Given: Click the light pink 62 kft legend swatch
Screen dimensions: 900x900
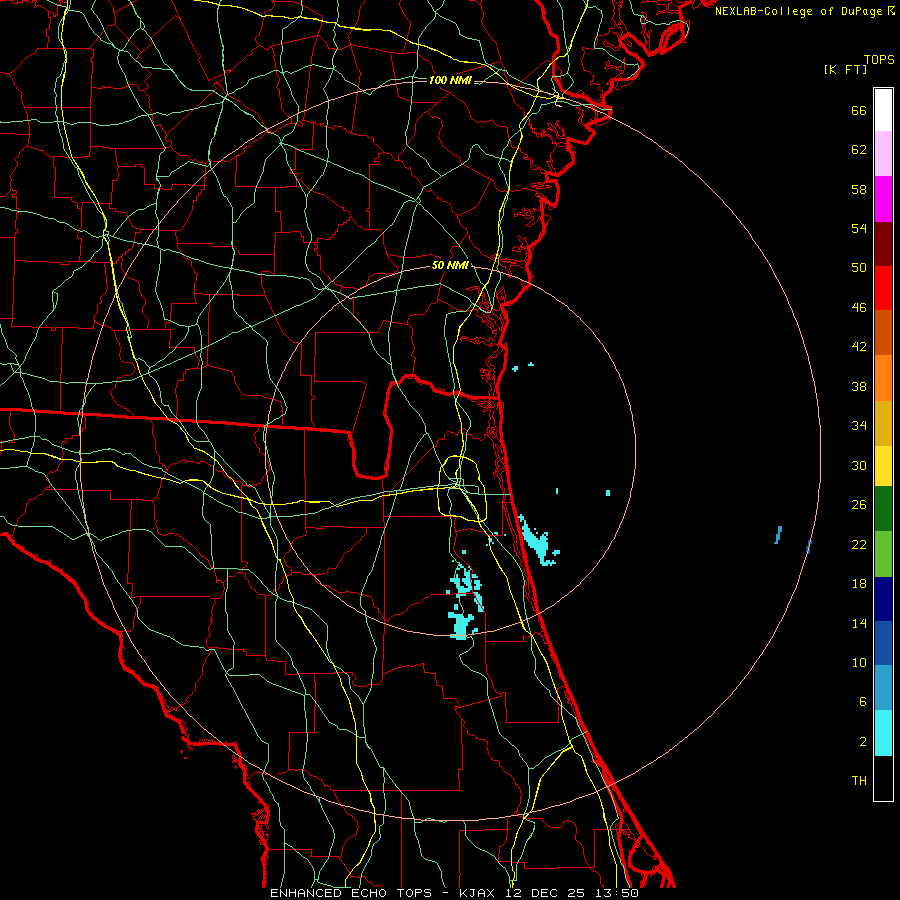Looking at the screenshot, I should [x=883, y=154].
